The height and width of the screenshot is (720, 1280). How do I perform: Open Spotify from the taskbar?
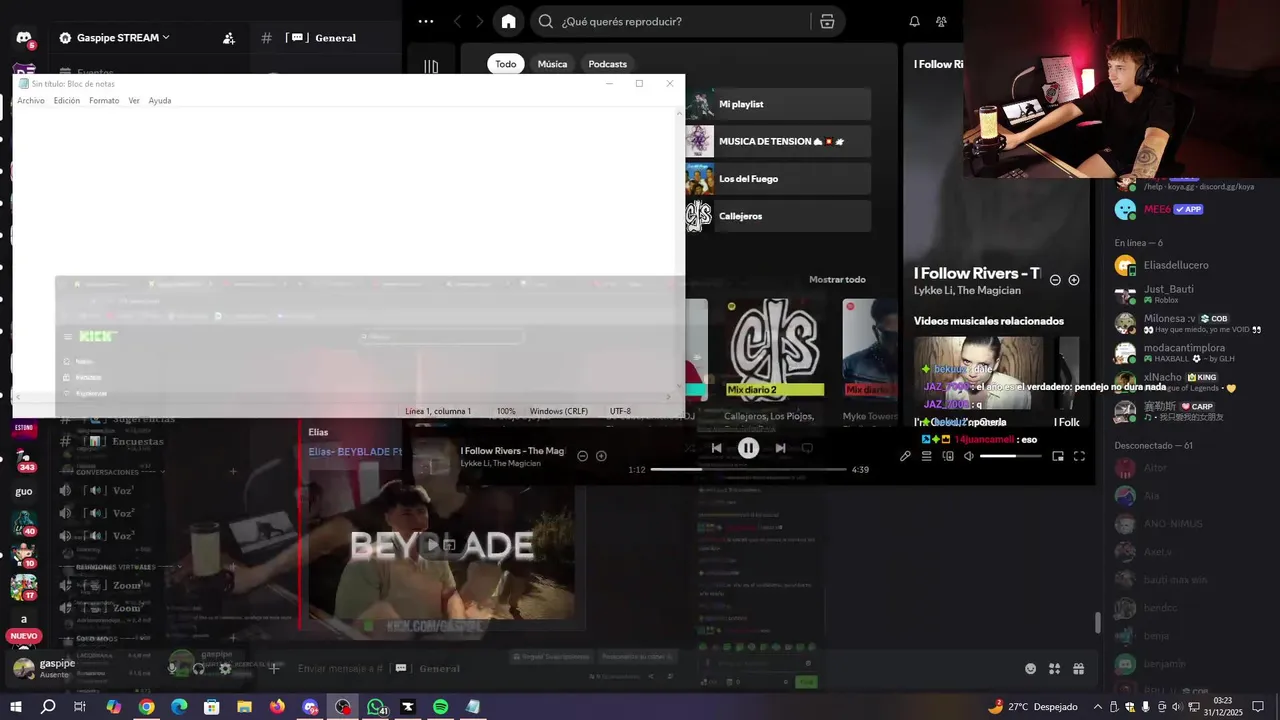440,707
